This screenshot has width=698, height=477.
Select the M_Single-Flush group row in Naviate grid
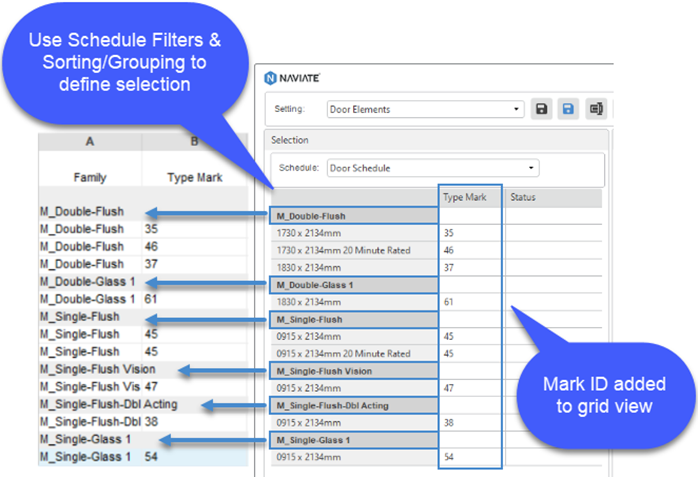coord(354,319)
